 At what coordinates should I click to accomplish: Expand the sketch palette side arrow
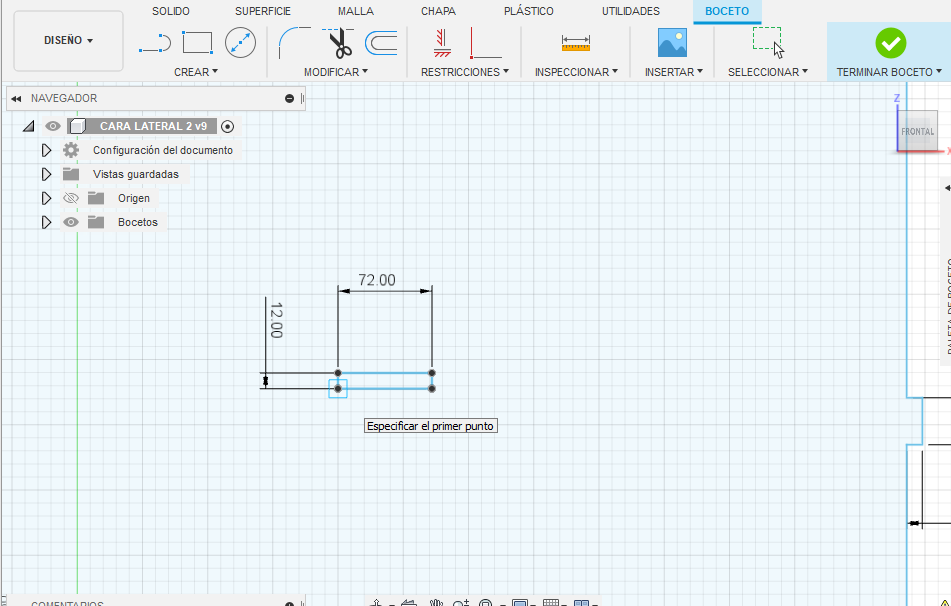[947, 189]
